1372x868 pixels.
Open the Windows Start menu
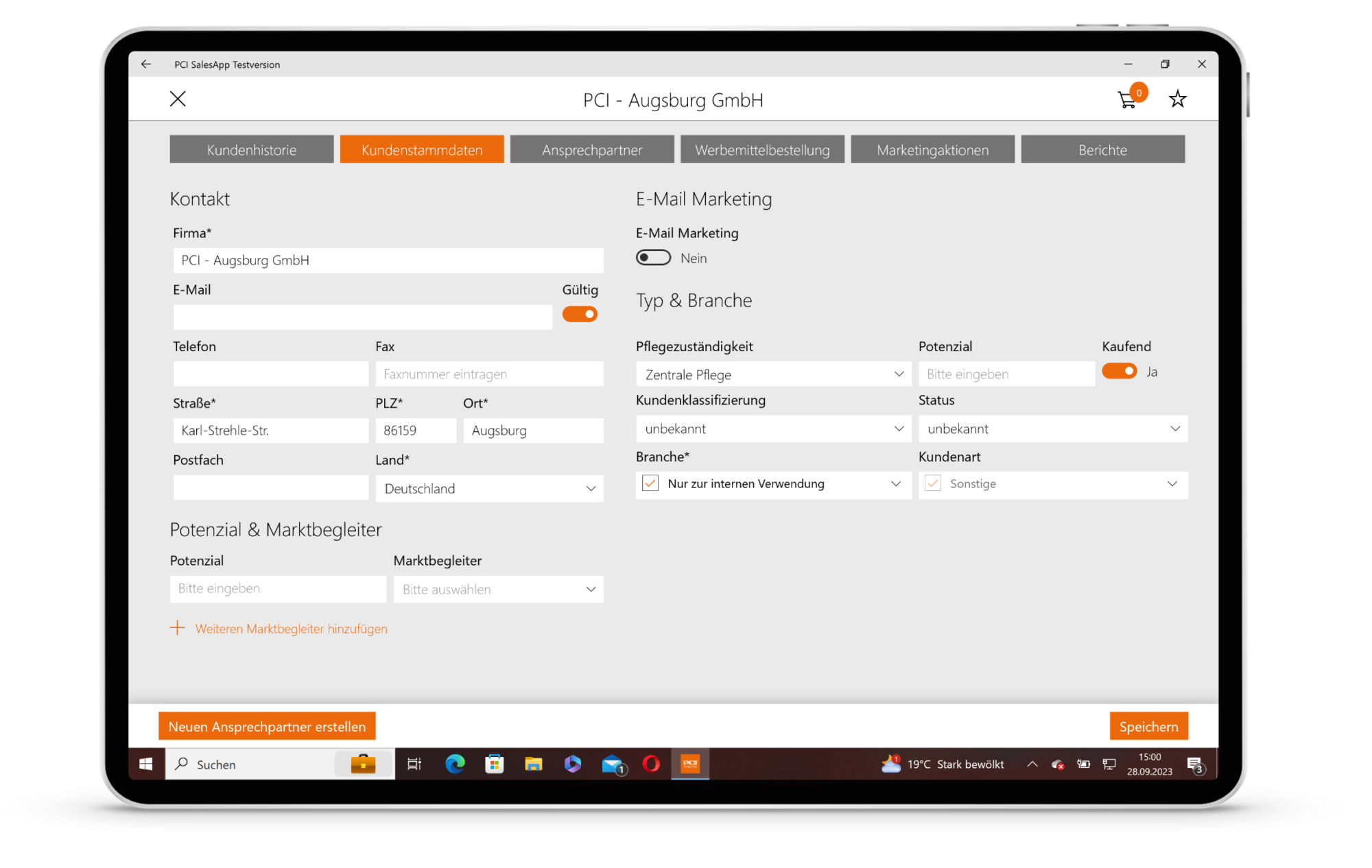pos(146,764)
